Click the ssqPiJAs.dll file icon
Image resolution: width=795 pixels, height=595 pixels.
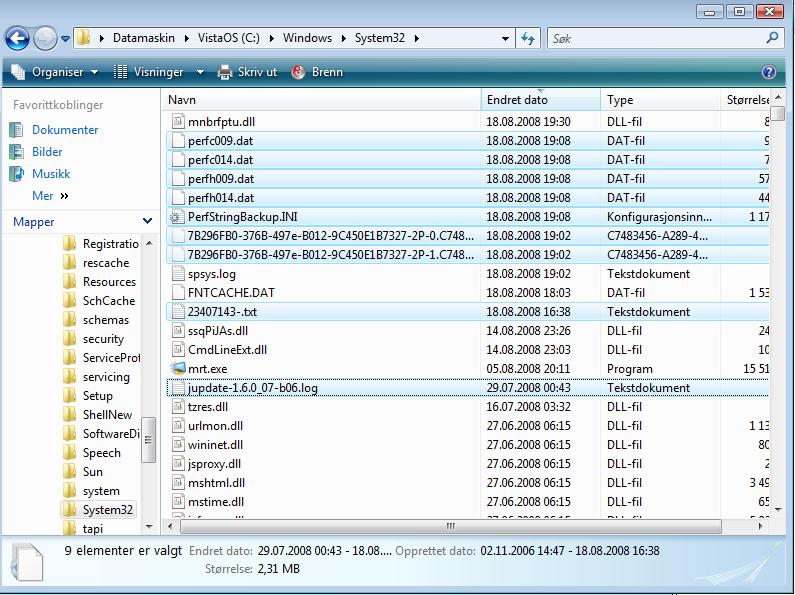pyautogui.click(x=178, y=331)
